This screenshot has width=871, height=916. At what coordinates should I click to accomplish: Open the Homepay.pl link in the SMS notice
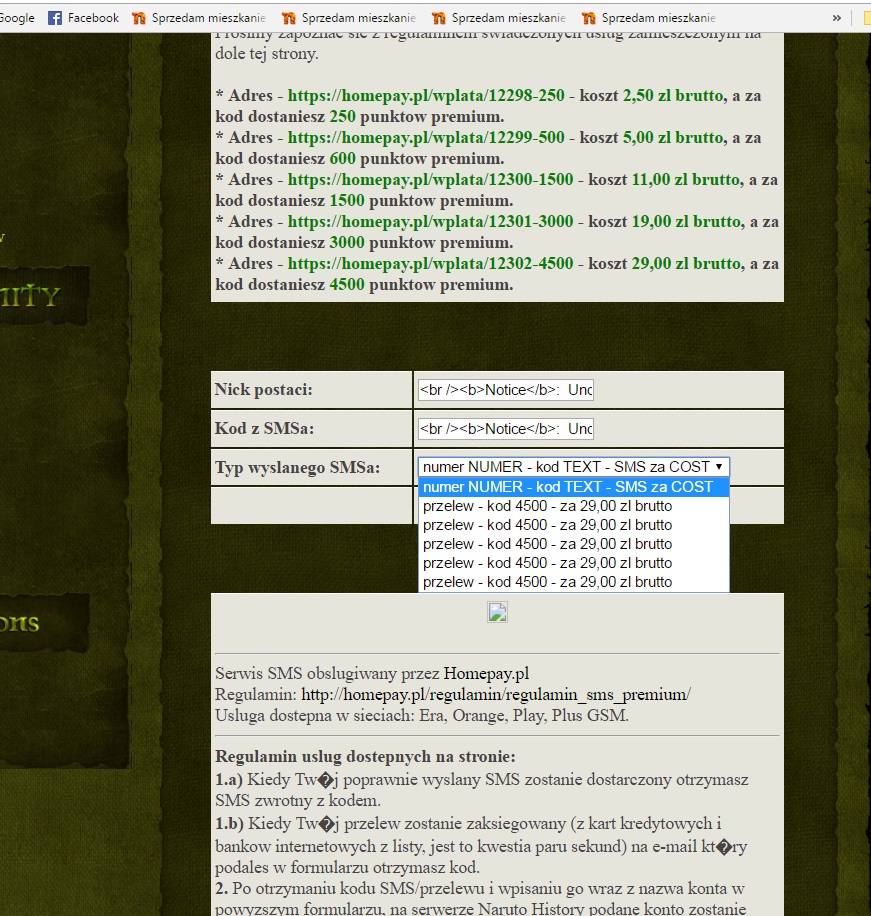point(486,674)
